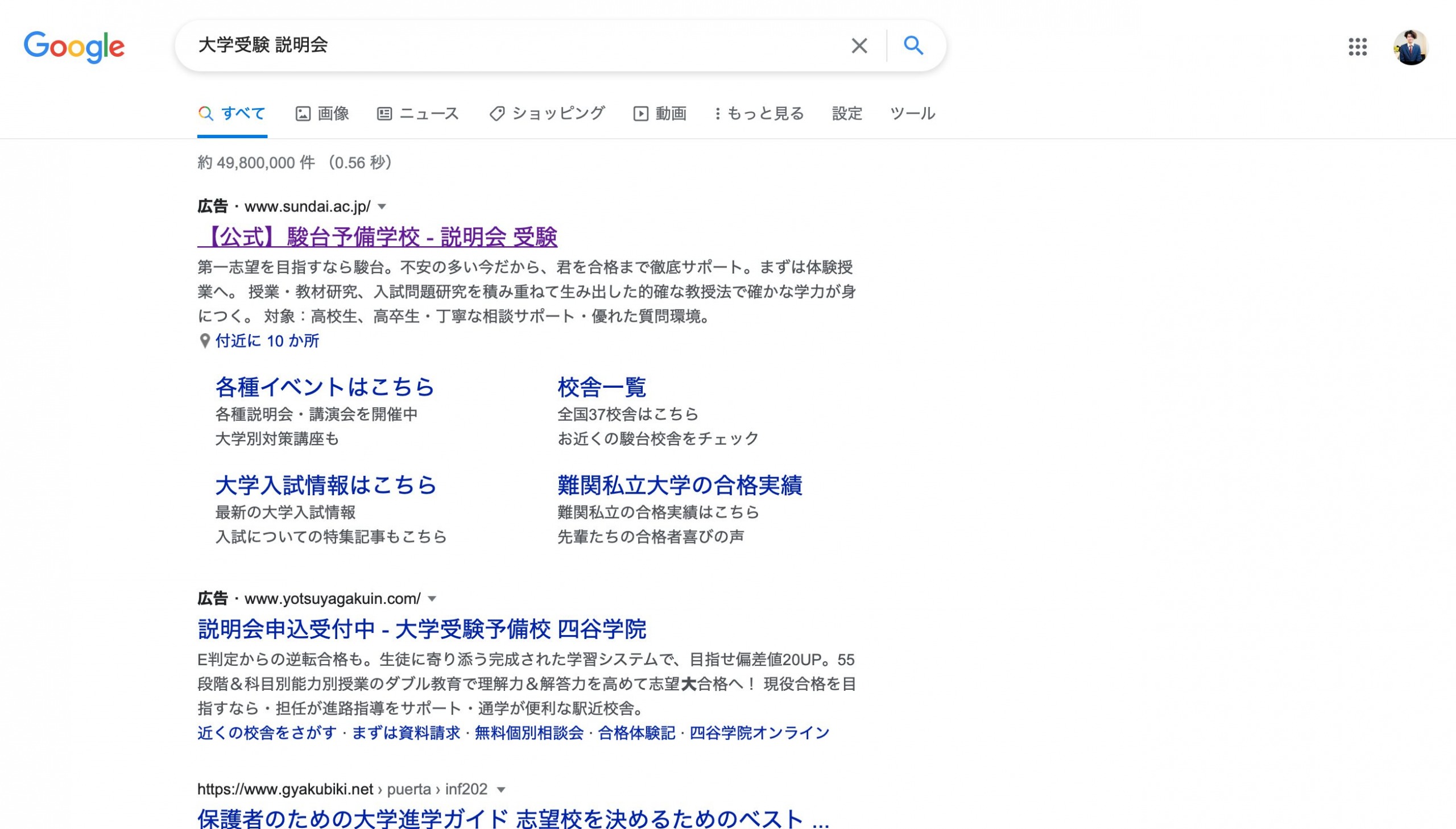The width and height of the screenshot is (1456, 829).
Task: Click the 四谷学院オンライン link
Action: click(x=760, y=733)
